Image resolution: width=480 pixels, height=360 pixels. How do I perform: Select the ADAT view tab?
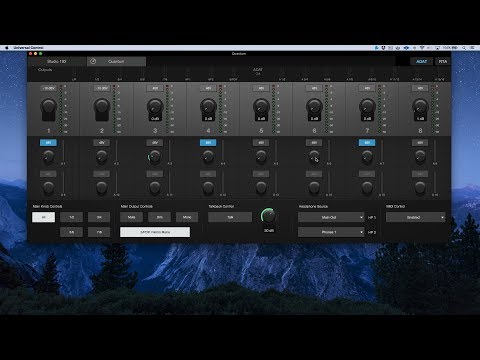421,61
